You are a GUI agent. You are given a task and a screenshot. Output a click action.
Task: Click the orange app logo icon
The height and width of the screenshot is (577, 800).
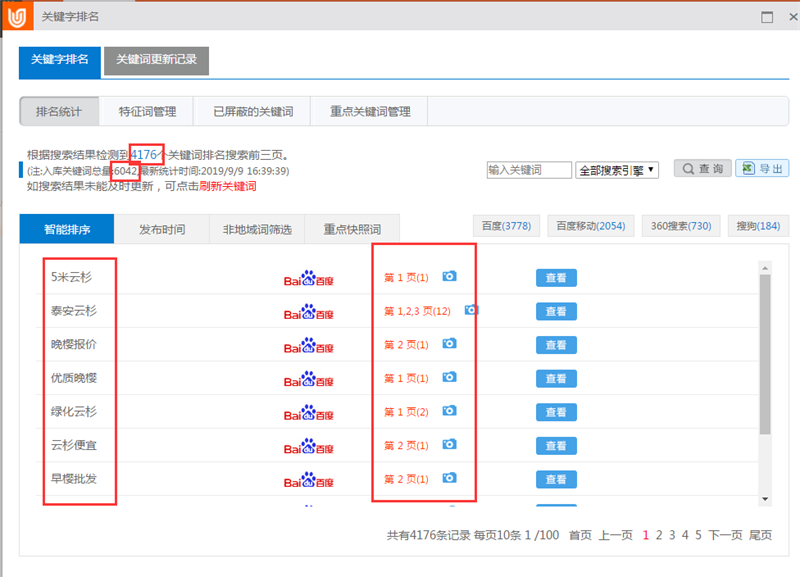pyautogui.click(x=17, y=17)
